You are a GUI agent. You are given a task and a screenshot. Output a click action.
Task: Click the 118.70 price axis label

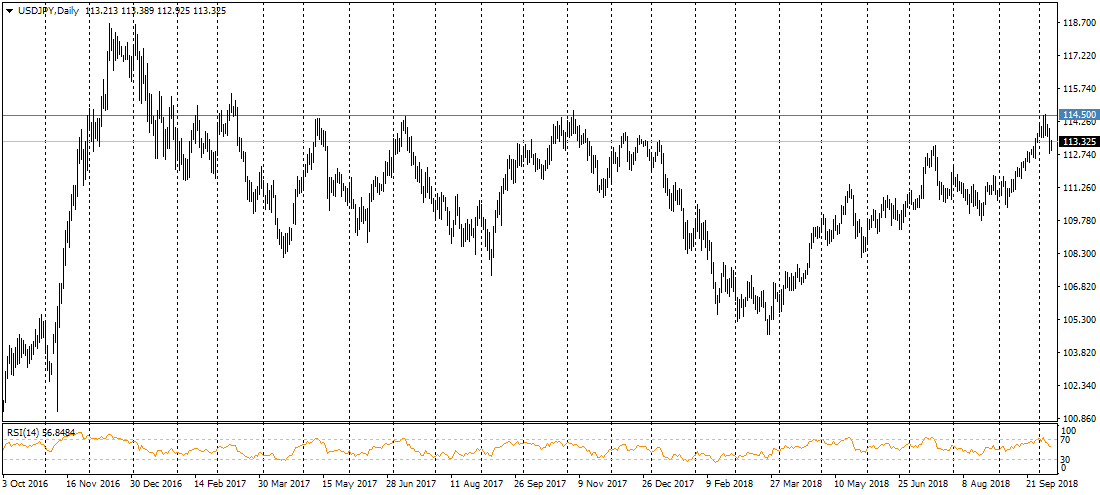1076,22
